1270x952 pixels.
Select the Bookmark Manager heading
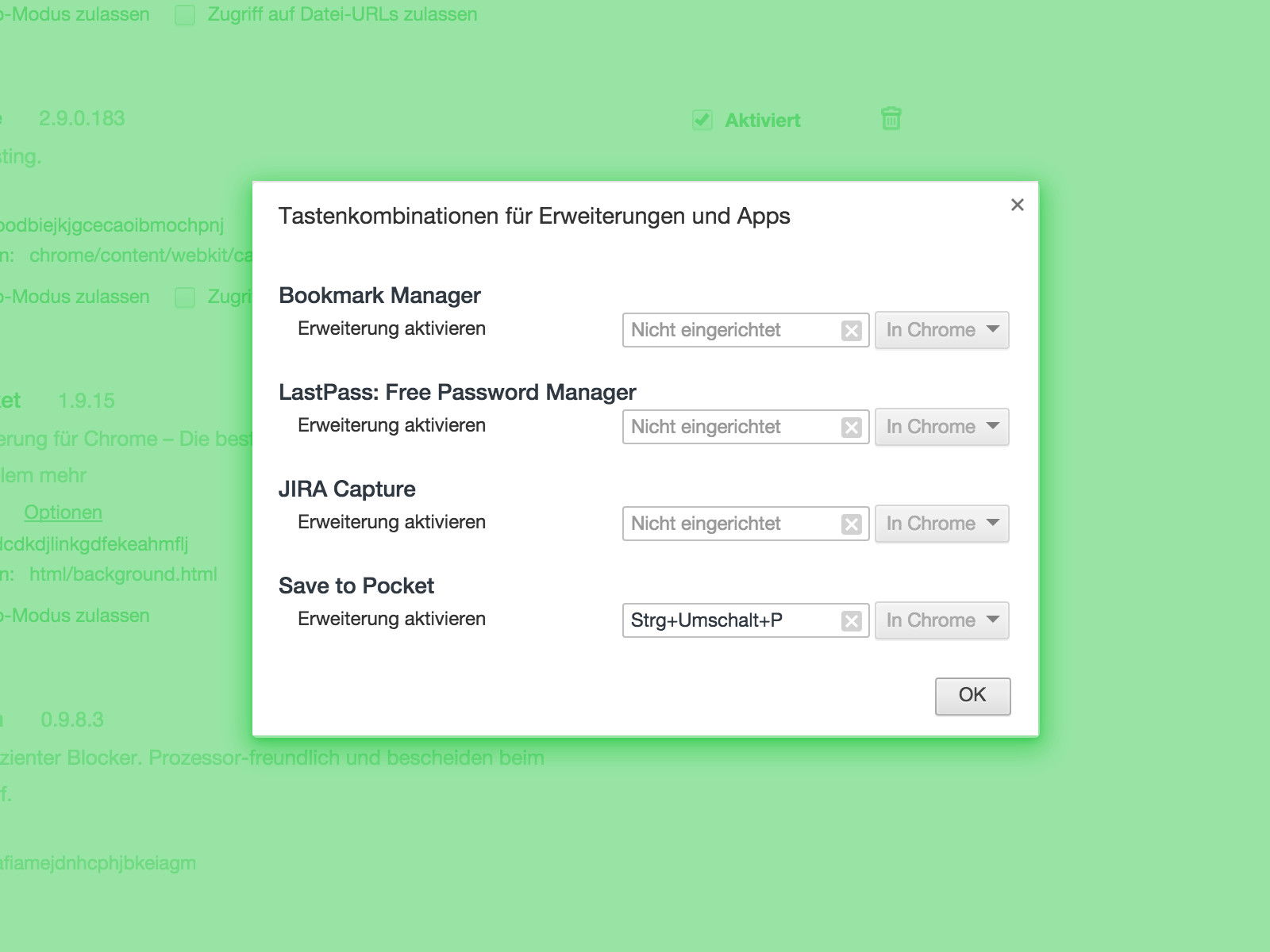click(x=379, y=295)
